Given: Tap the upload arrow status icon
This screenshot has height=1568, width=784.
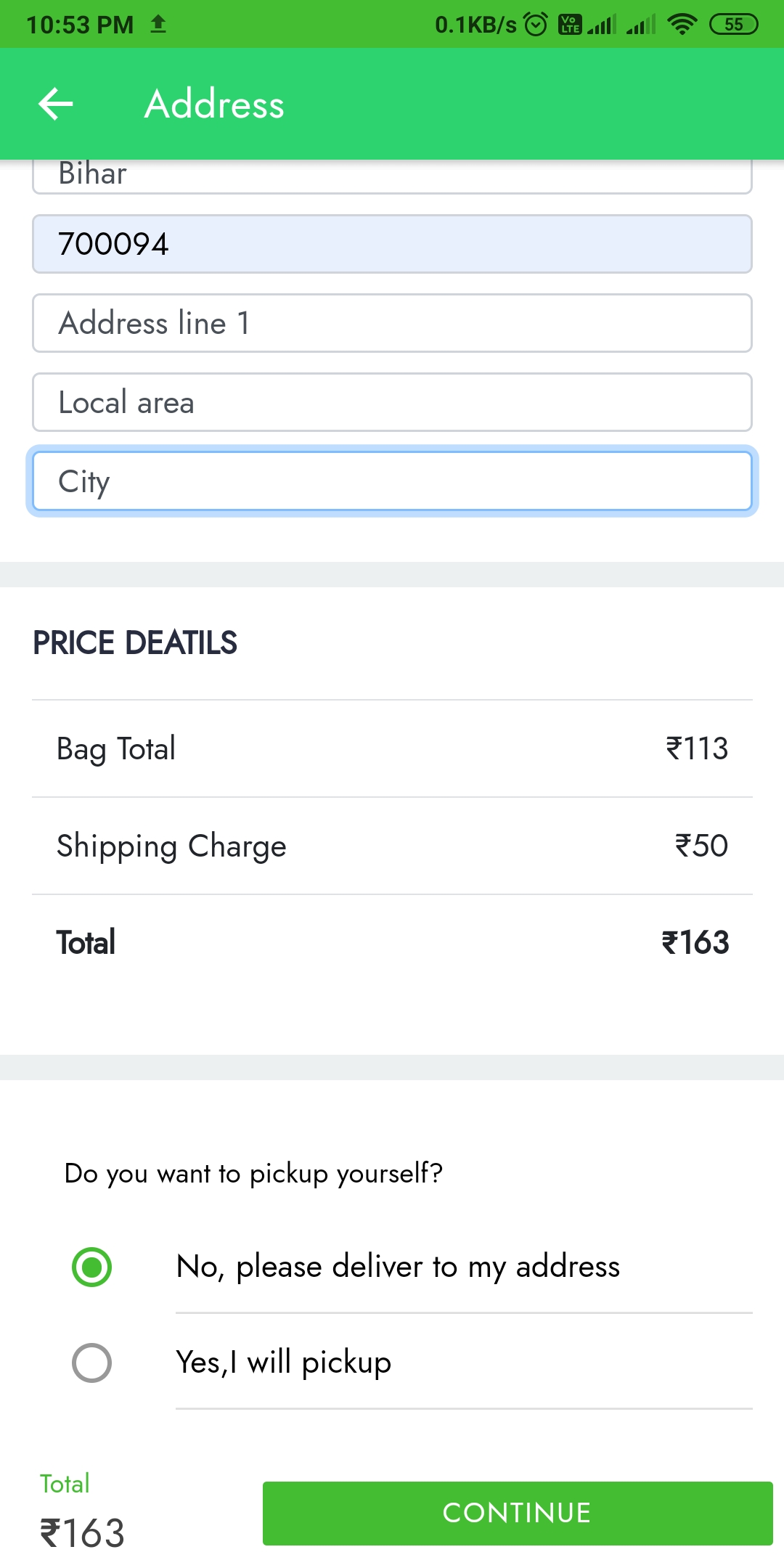Looking at the screenshot, I should point(158,25).
